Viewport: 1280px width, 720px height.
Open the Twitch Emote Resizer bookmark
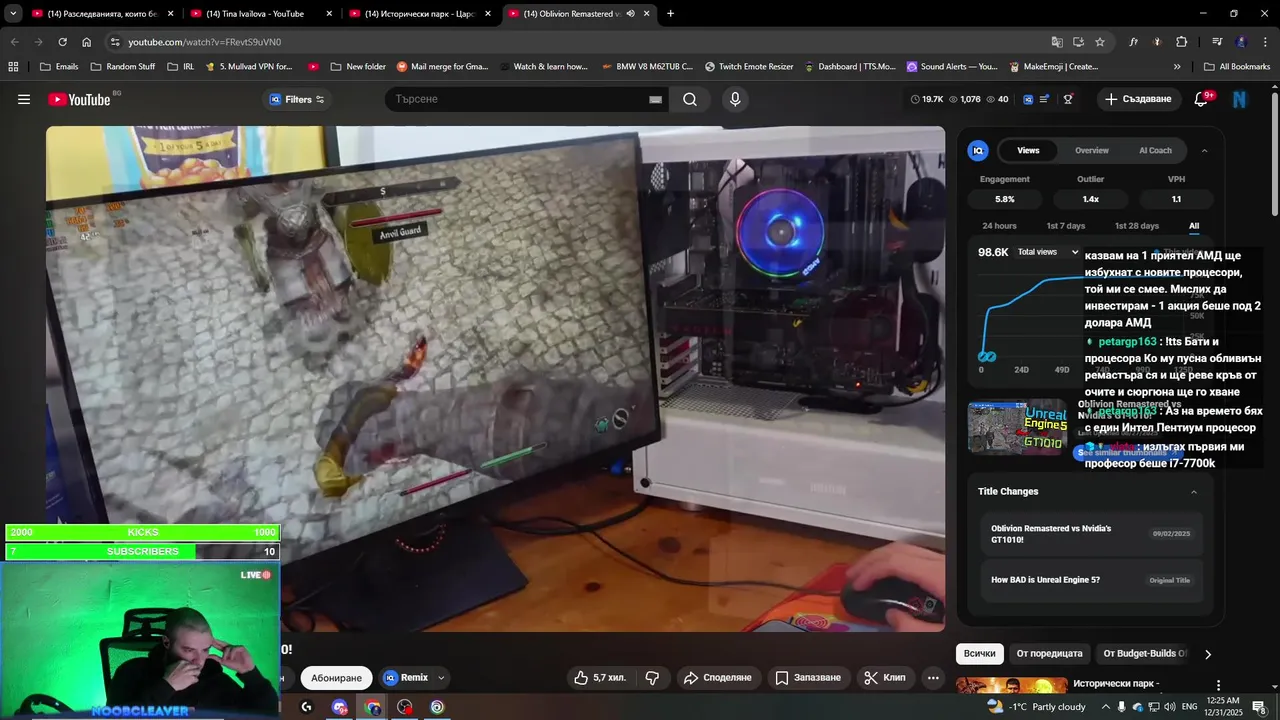click(749, 67)
